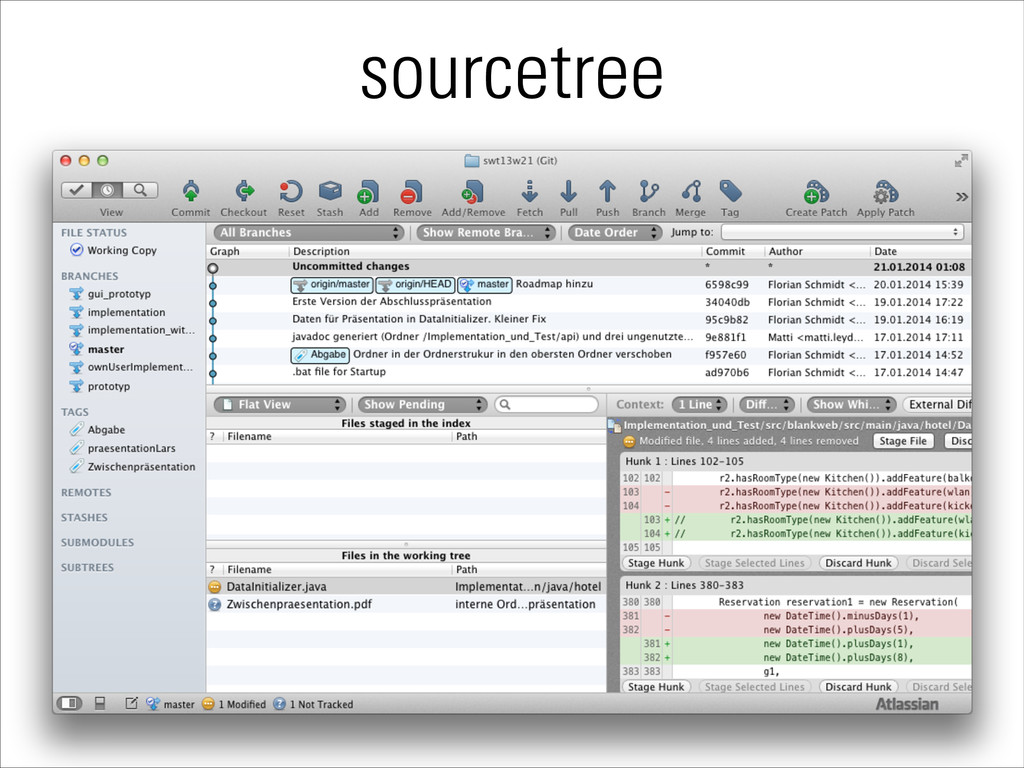This screenshot has height=768, width=1024.
Task: Sort log by the Author column header
Action: click(817, 251)
